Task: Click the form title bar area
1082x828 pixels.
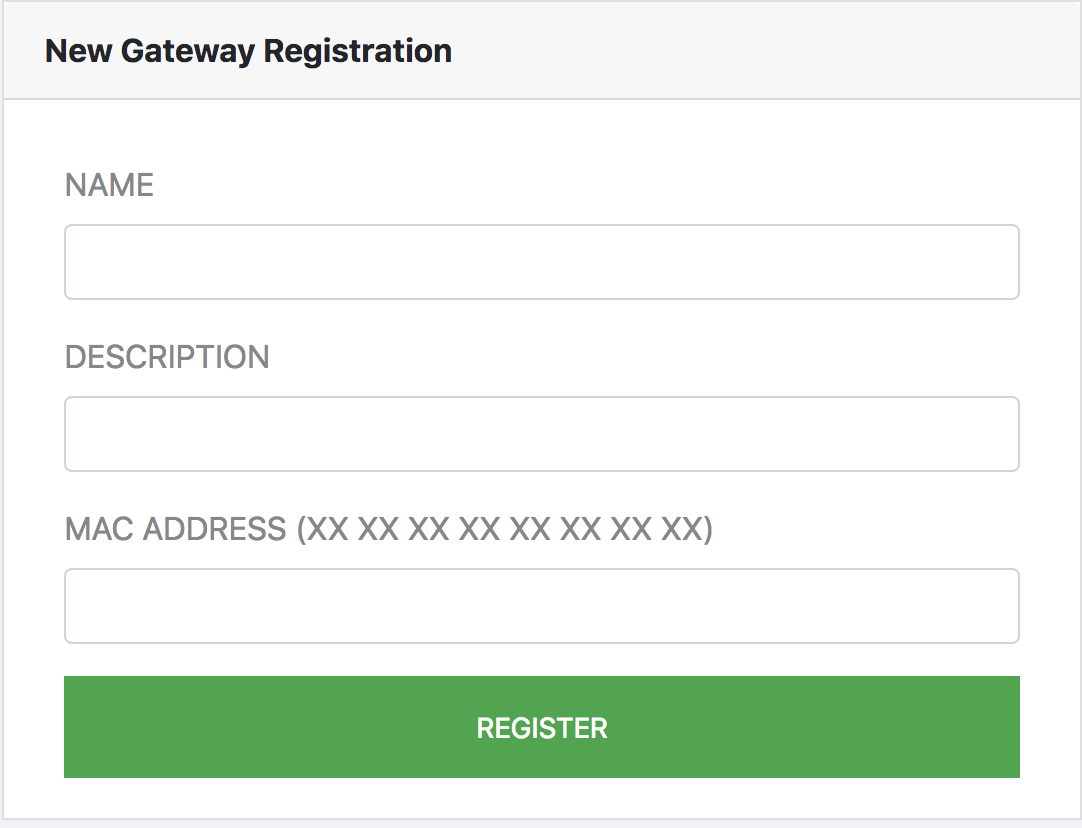Action: coord(541,50)
